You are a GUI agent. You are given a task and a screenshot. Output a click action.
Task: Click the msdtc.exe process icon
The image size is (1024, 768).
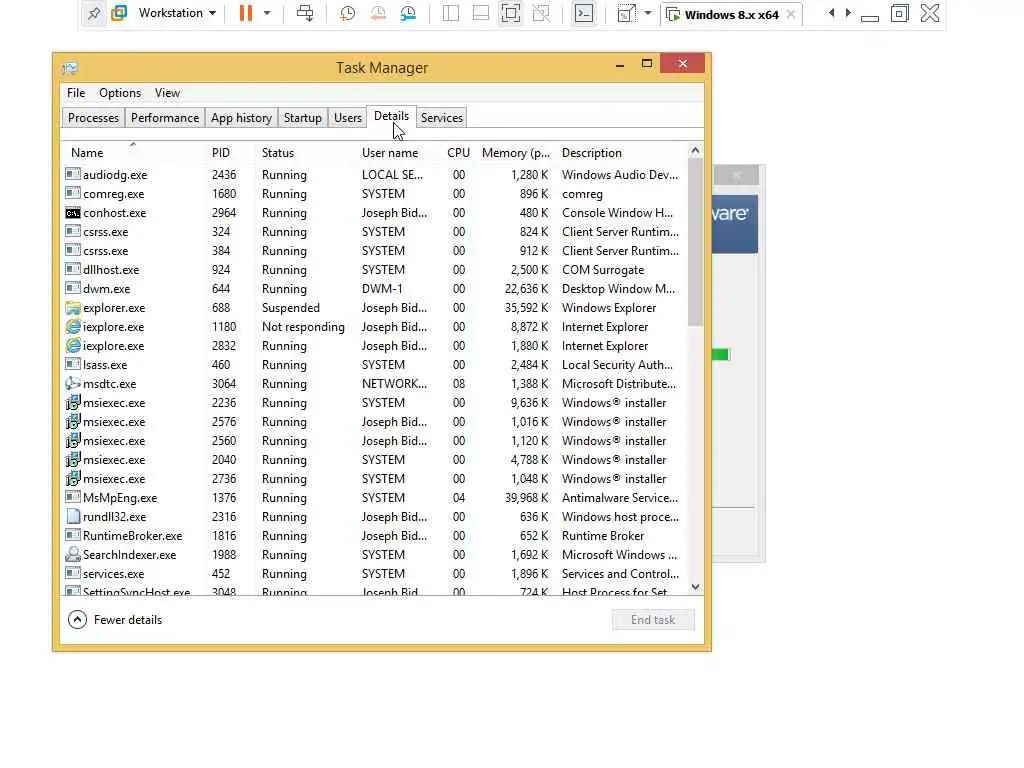tap(73, 383)
